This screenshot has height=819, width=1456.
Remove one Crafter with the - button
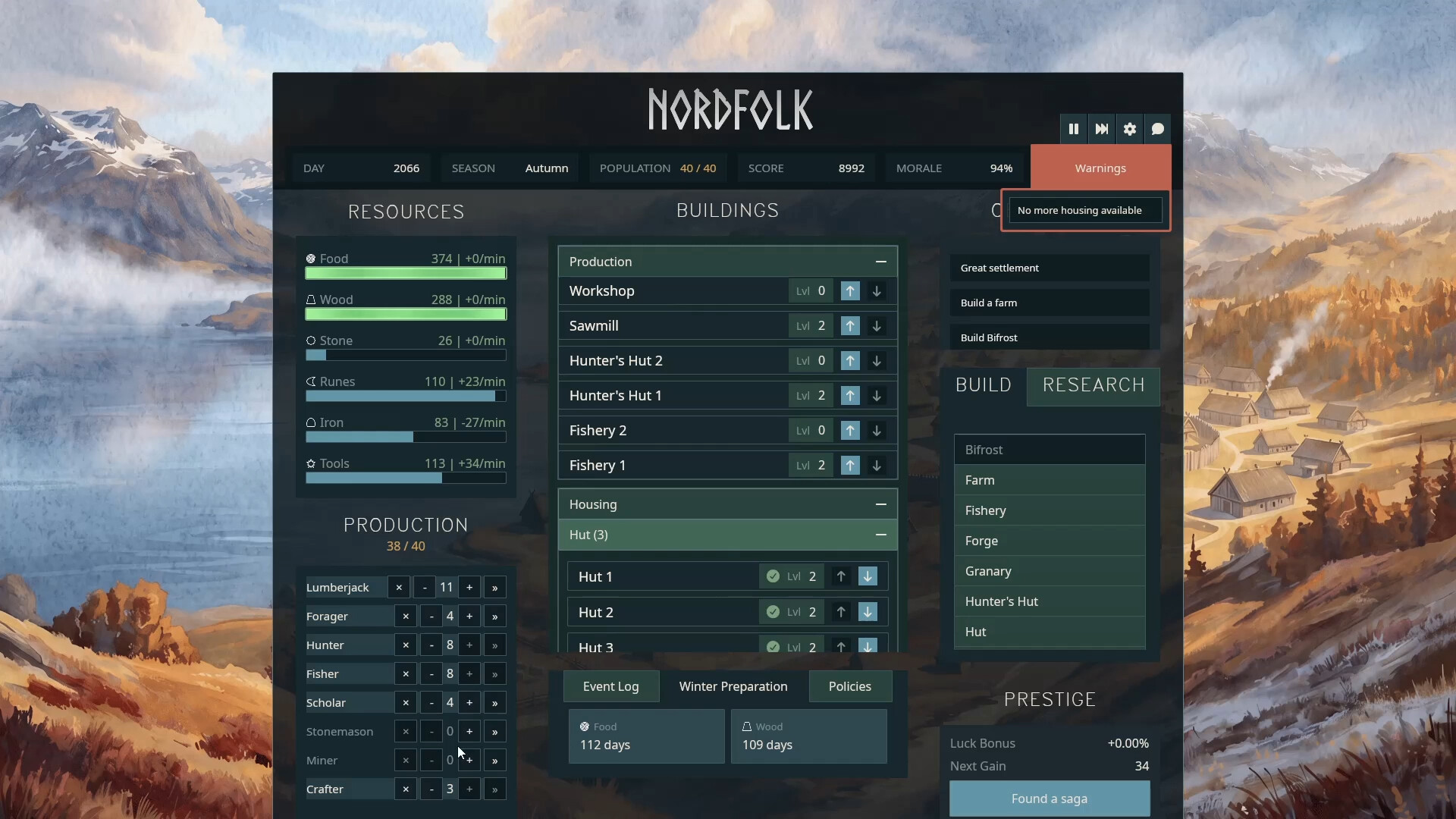click(x=431, y=789)
